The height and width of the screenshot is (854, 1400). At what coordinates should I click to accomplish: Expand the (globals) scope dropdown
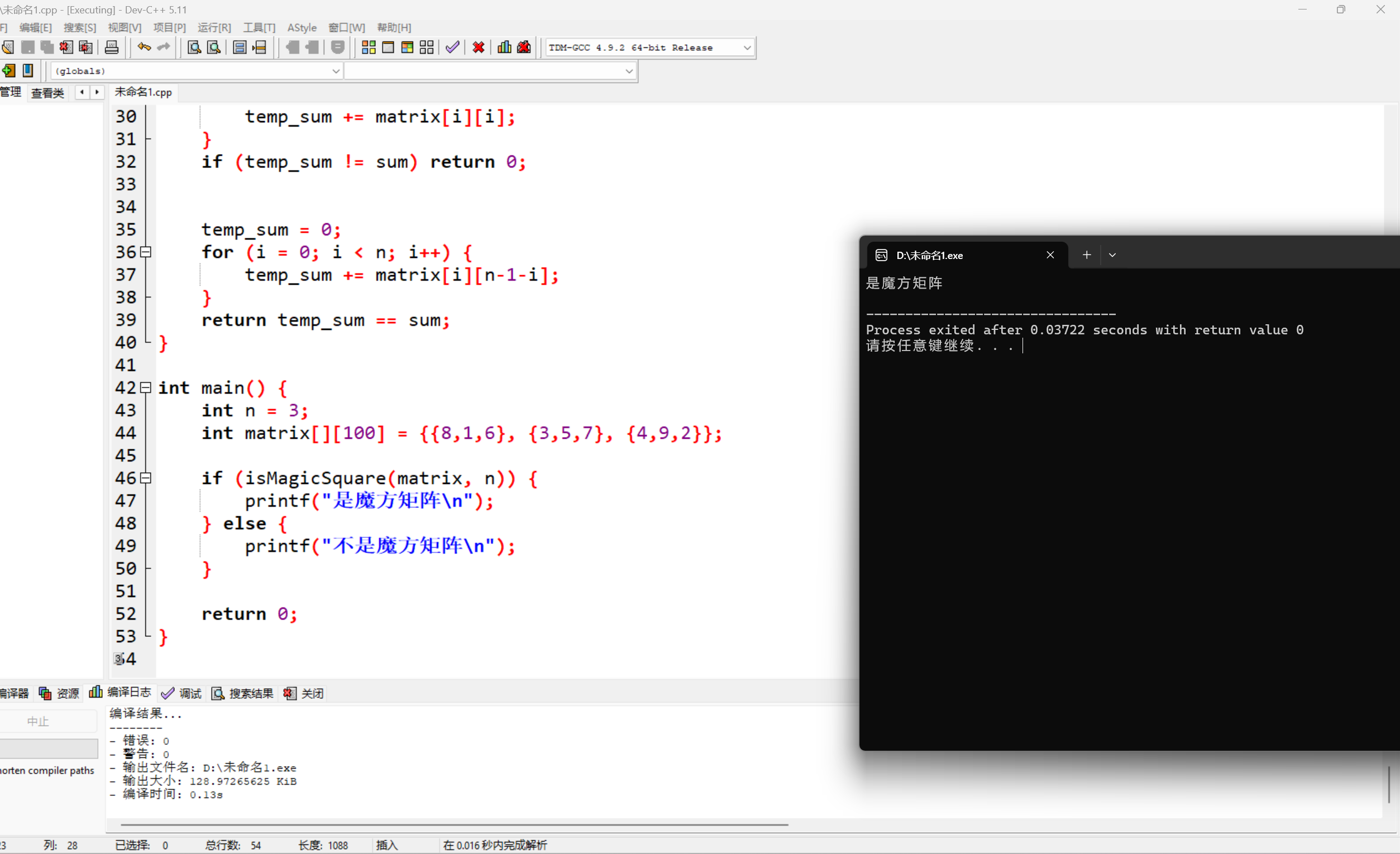[x=336, y=71]
